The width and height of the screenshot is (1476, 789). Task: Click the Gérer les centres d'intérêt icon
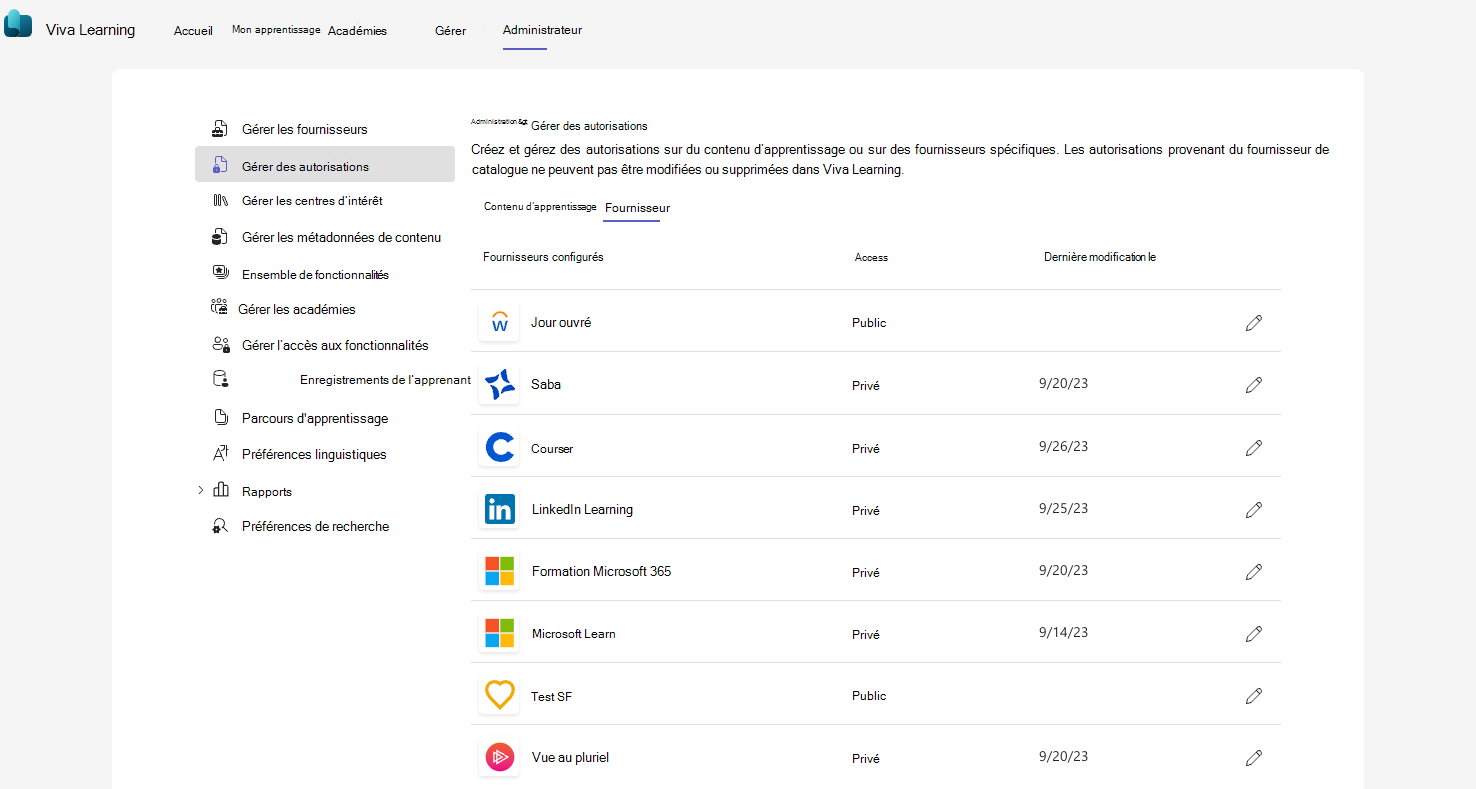click(x=220, y=200)
